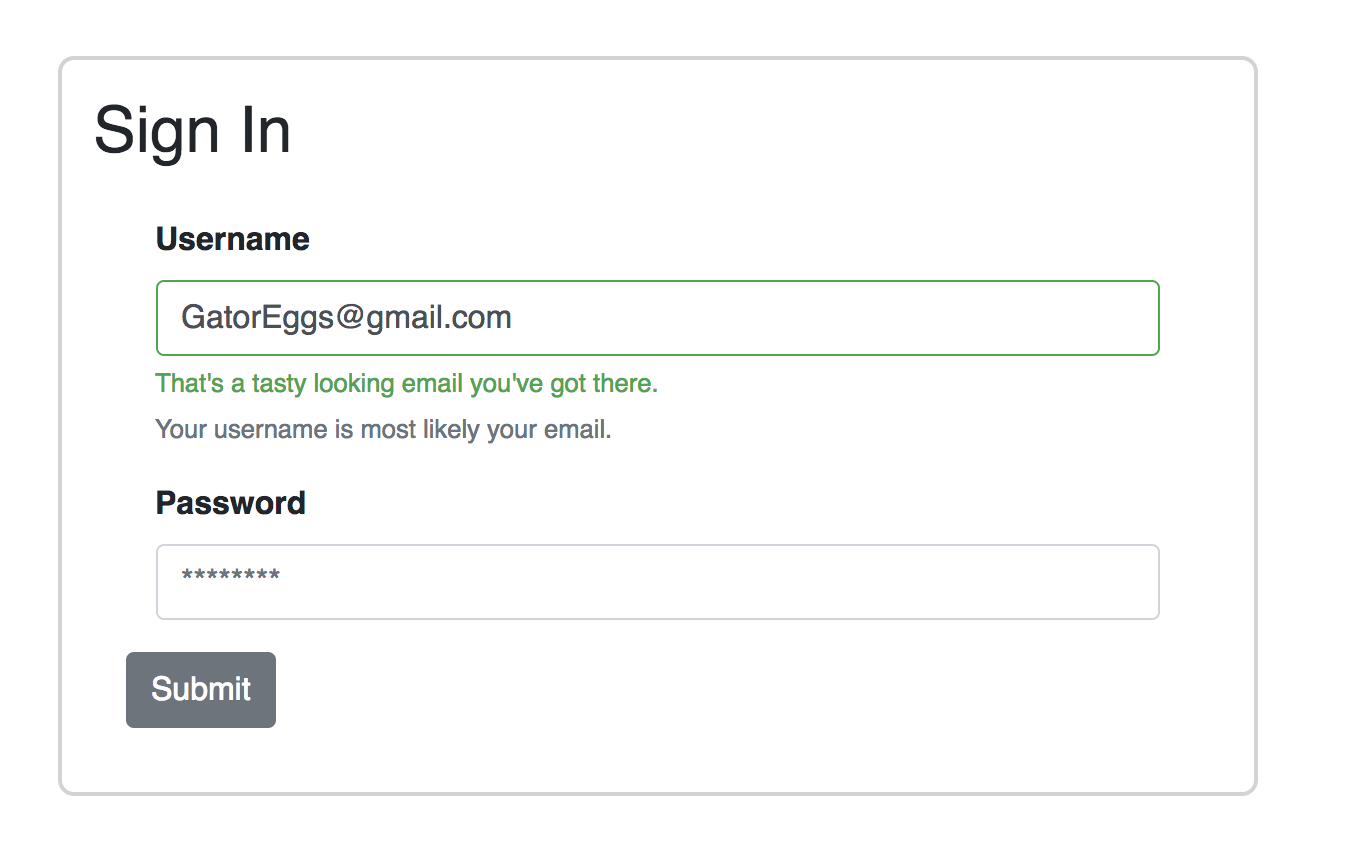Click the word gmail.com in the email
The image size is (1358, 864).
point(438,319)
